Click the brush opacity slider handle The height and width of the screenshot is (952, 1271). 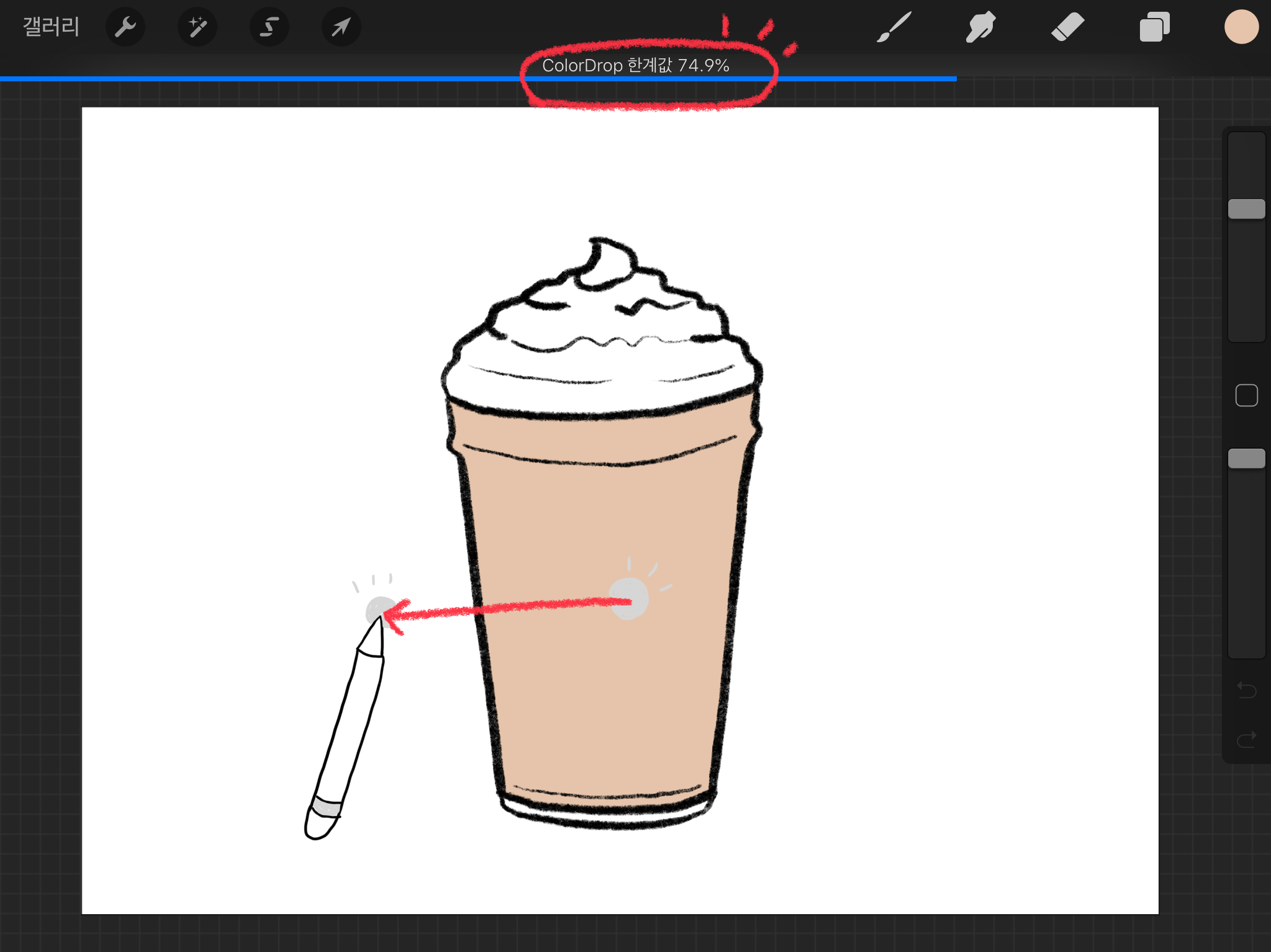(1246, 459)
